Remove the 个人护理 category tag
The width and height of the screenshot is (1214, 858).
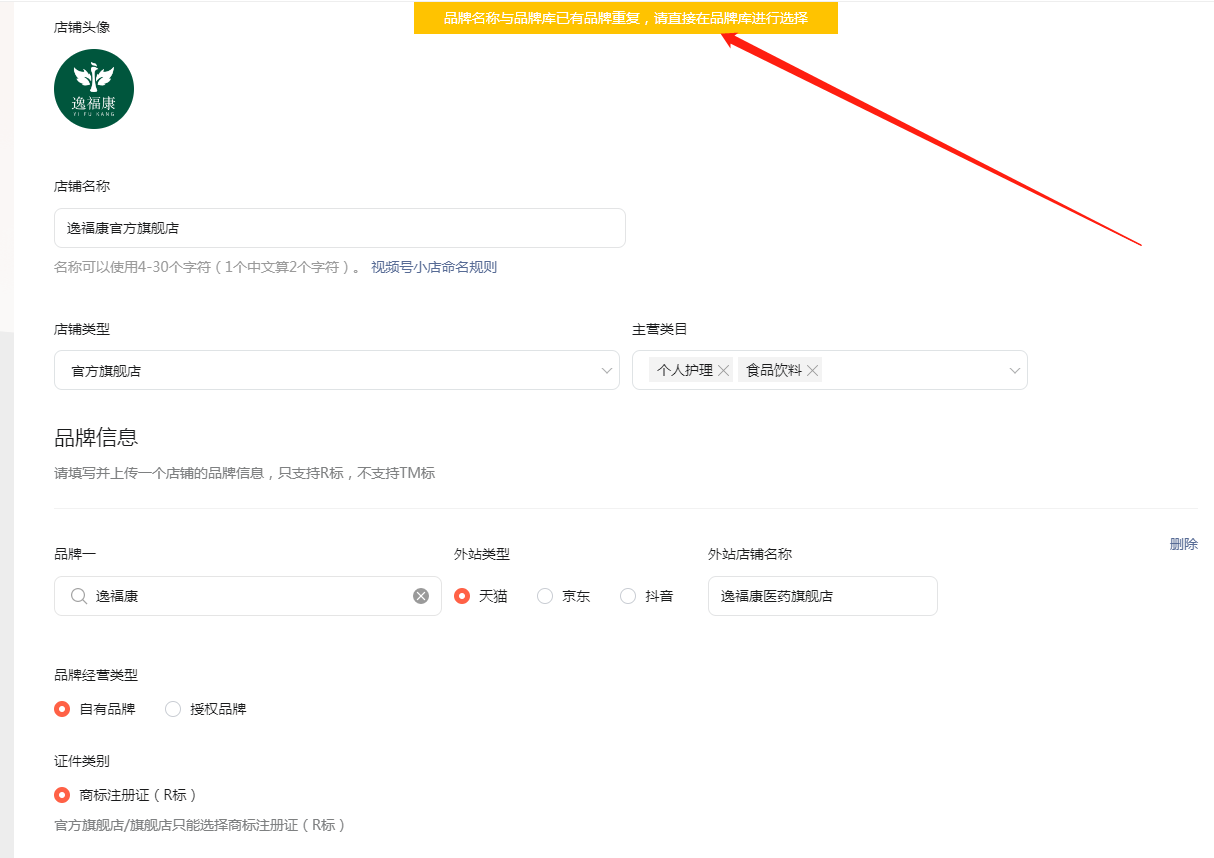[x=723, y=371]
